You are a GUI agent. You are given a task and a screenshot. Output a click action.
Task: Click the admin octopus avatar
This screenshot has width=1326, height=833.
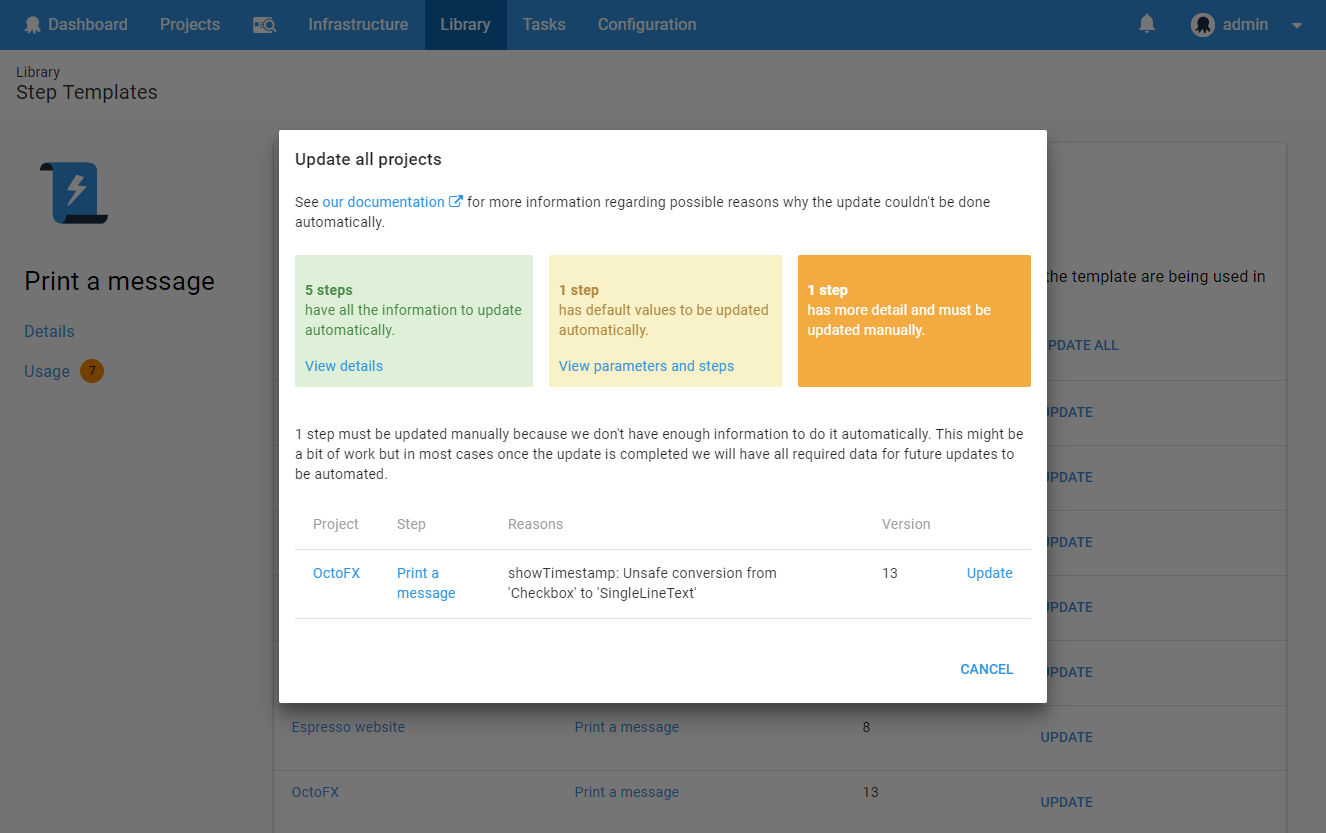[1202, 24]
